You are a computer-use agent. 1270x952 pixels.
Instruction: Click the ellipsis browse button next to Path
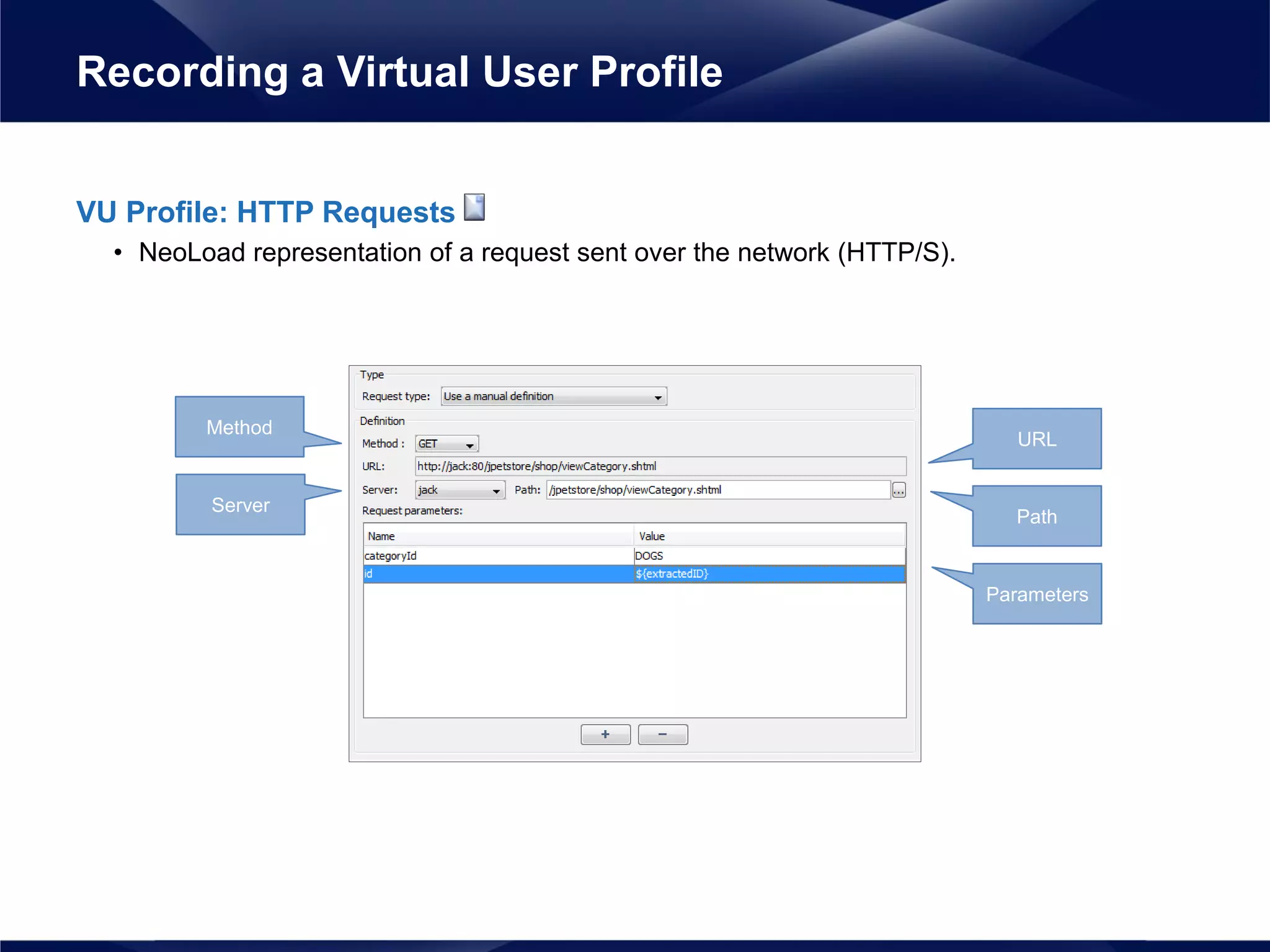pyautogui.click(x=899, y=490)
